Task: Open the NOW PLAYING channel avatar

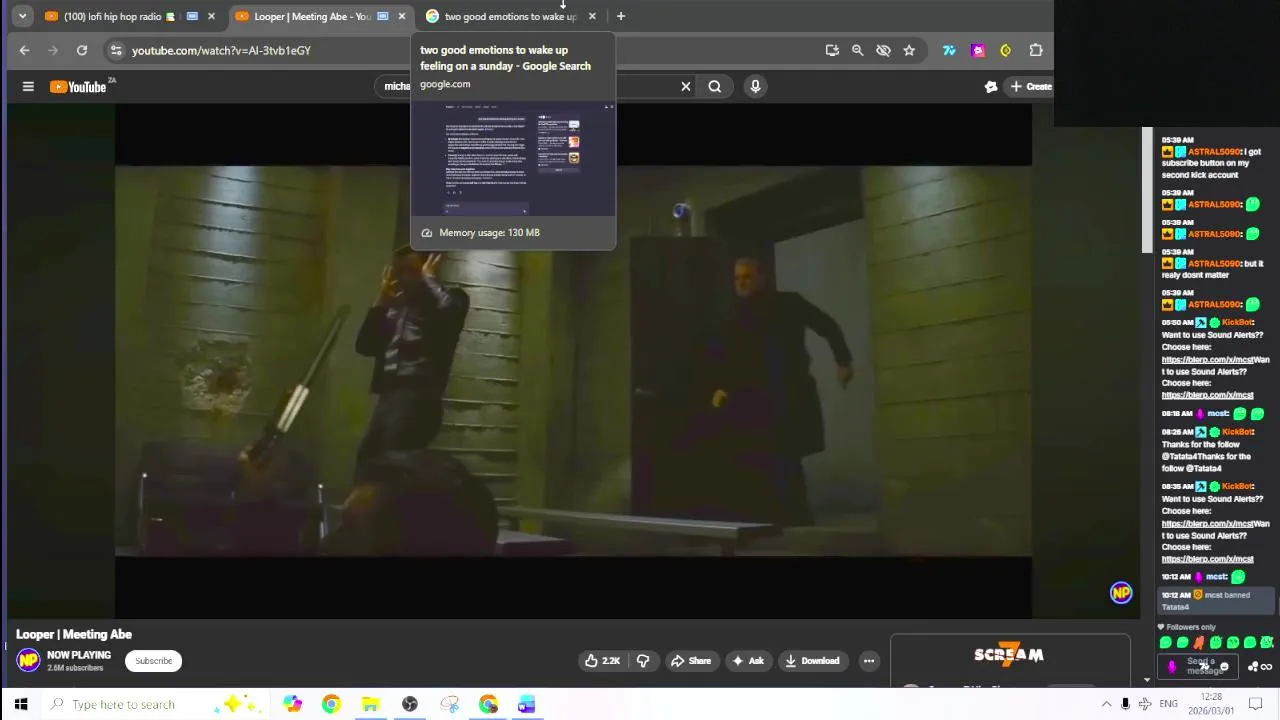Action: tap(28, 660)
